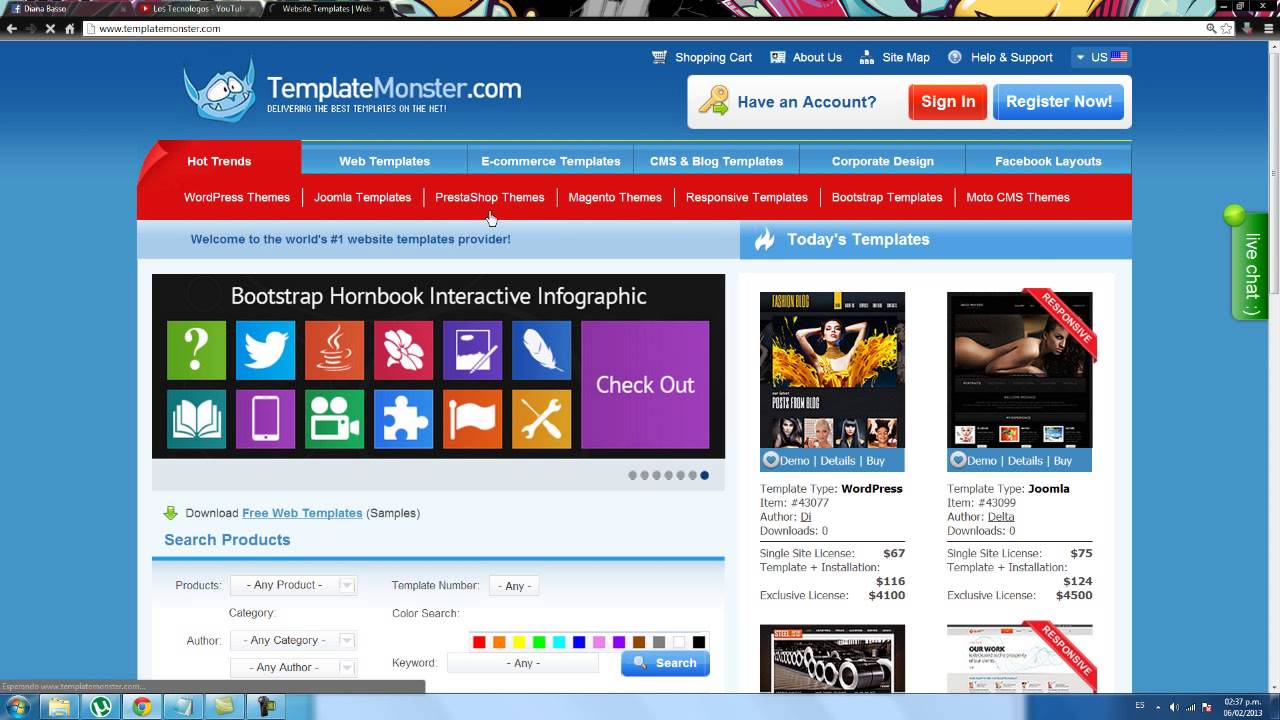The width and height of the screenshot is (1280, 720).
Task: Switch to the Corporate Design tab
Action: coord(882,161)
